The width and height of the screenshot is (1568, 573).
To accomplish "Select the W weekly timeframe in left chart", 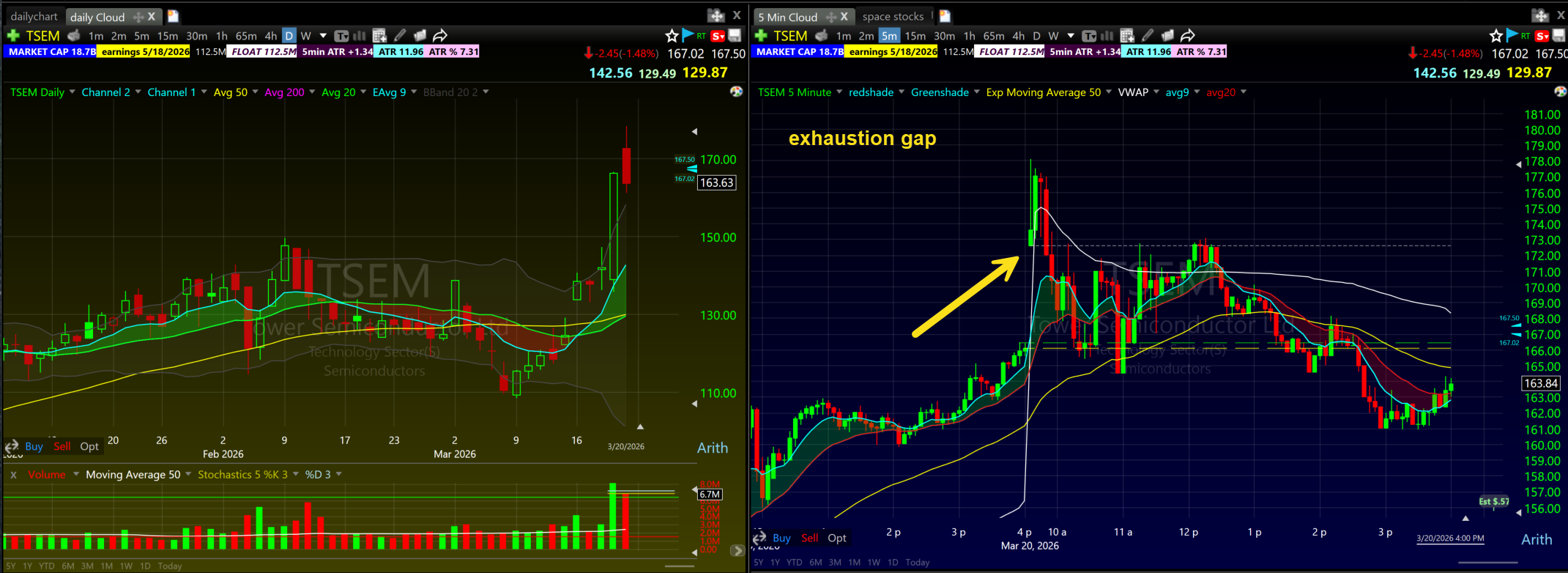I will pyautogui.click(x=306, y=35).
